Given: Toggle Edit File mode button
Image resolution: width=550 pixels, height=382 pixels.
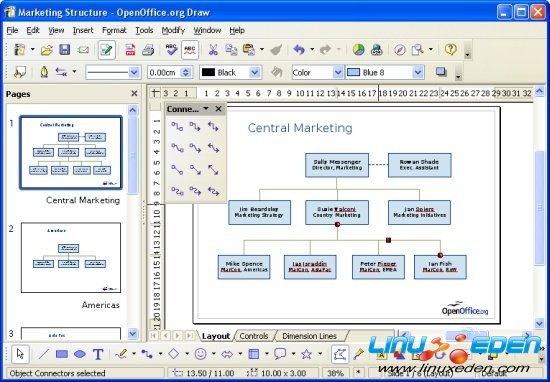Looking at the screenshot, I should (x=107, y=50).
